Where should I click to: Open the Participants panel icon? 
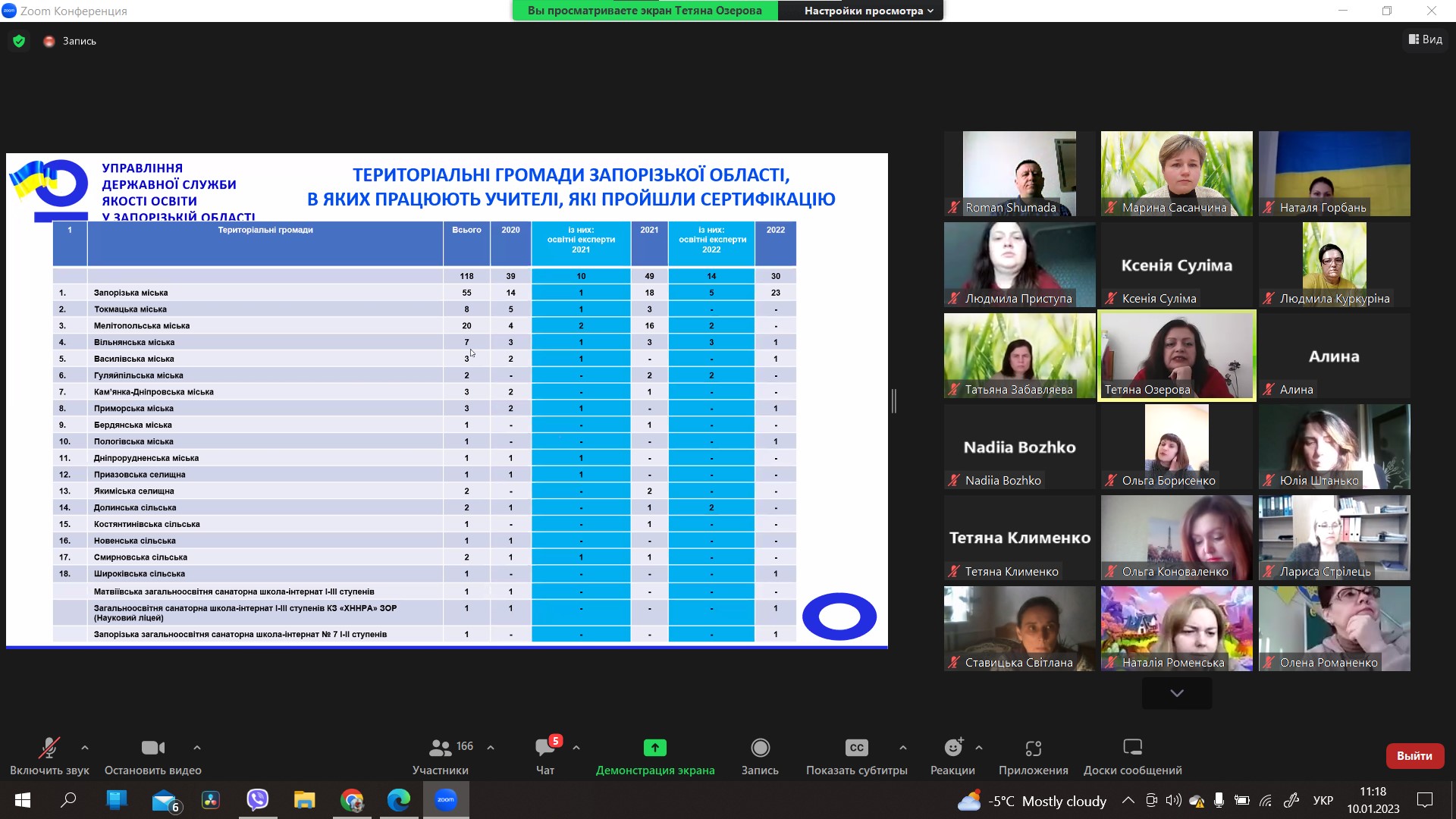click(x=441, y=748)
